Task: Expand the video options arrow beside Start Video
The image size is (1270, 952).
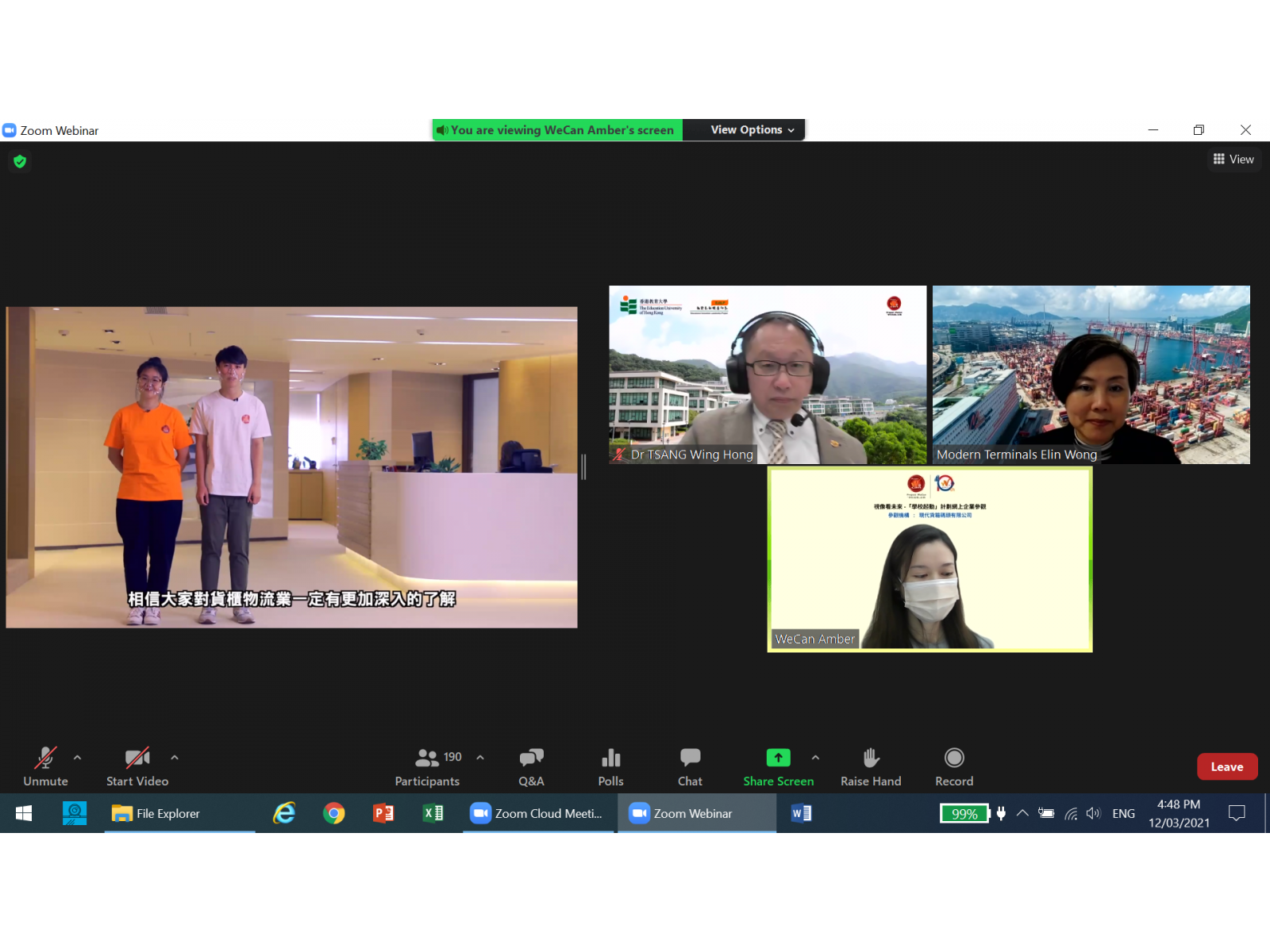Action: [175, 758]
